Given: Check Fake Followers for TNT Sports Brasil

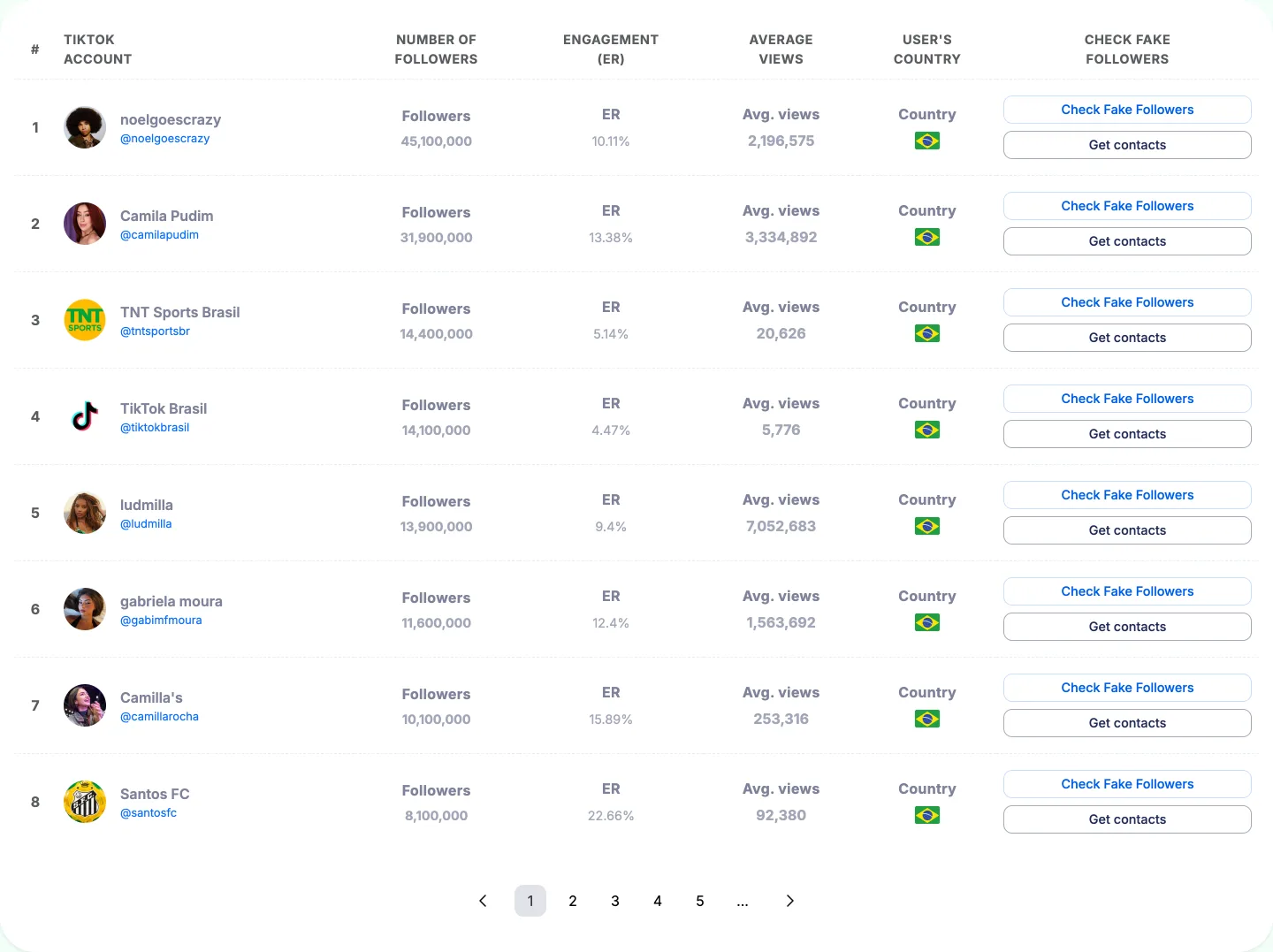Looking at the screenshot, I should coord(1127,302).
